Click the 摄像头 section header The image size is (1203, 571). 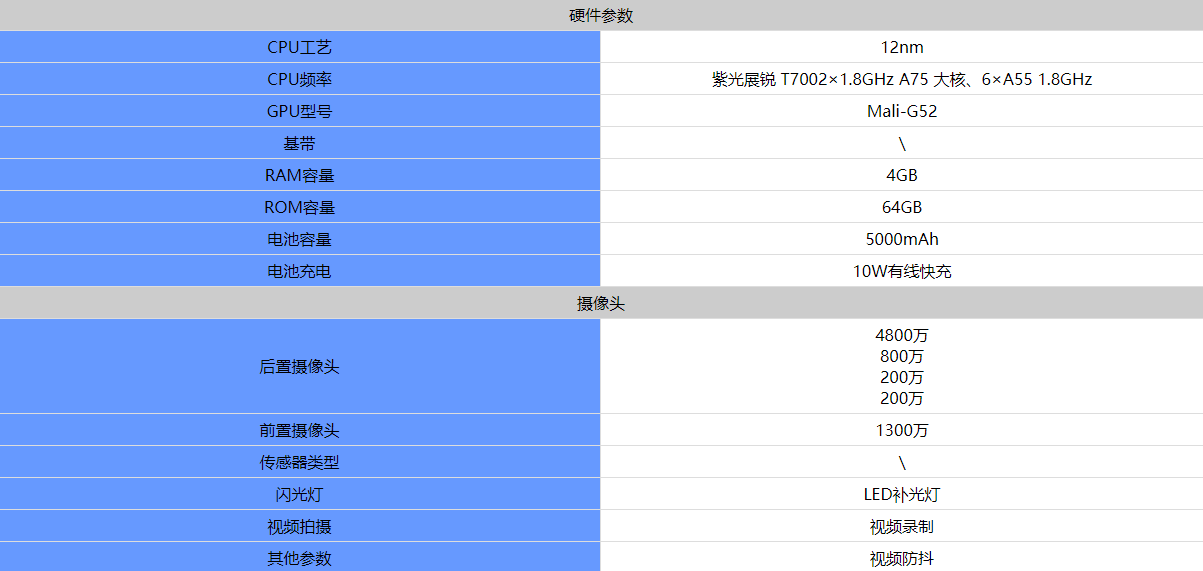tap(601, 303)
